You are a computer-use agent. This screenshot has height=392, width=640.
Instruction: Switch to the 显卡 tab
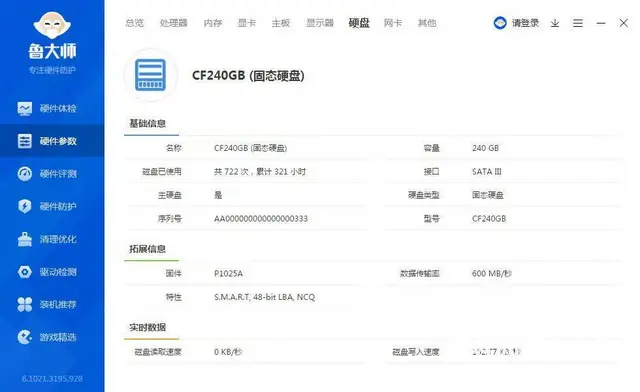[x=247, y=23]
